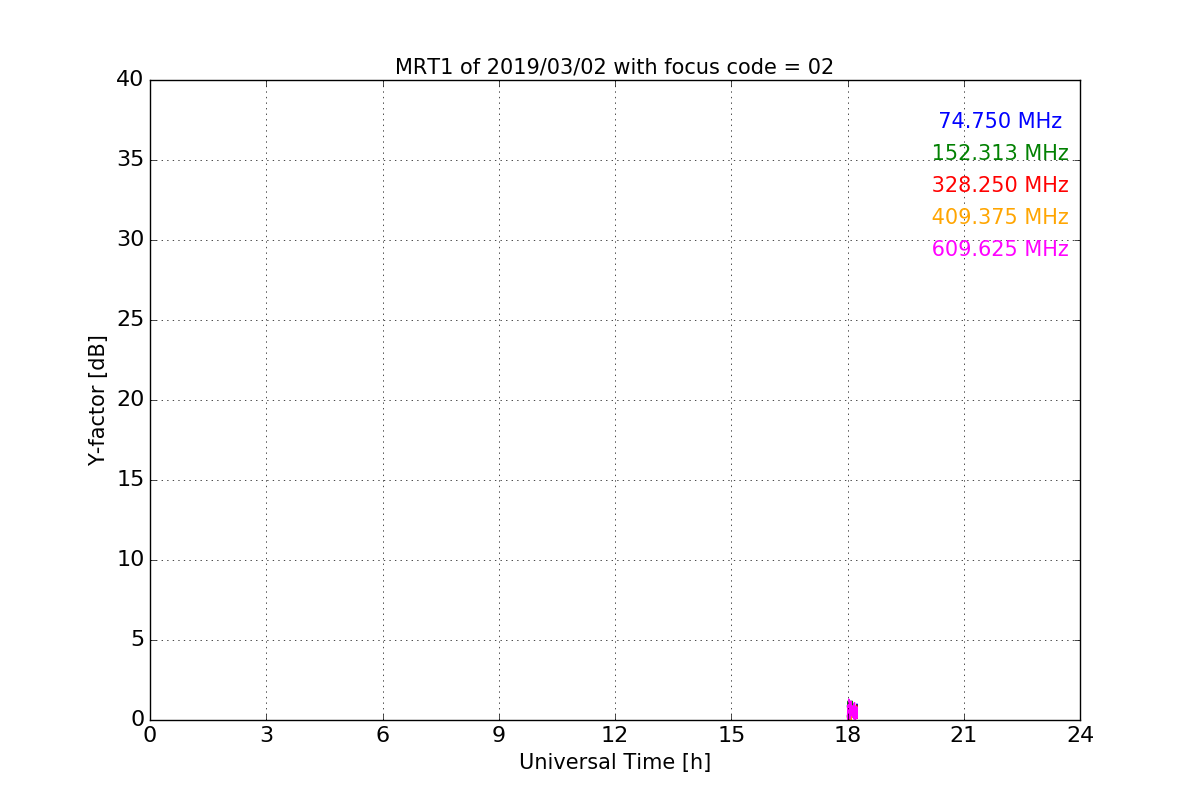Select the red 328.250 MHz legend label
Viewport: 1200px width, 800px height.
1000,185
